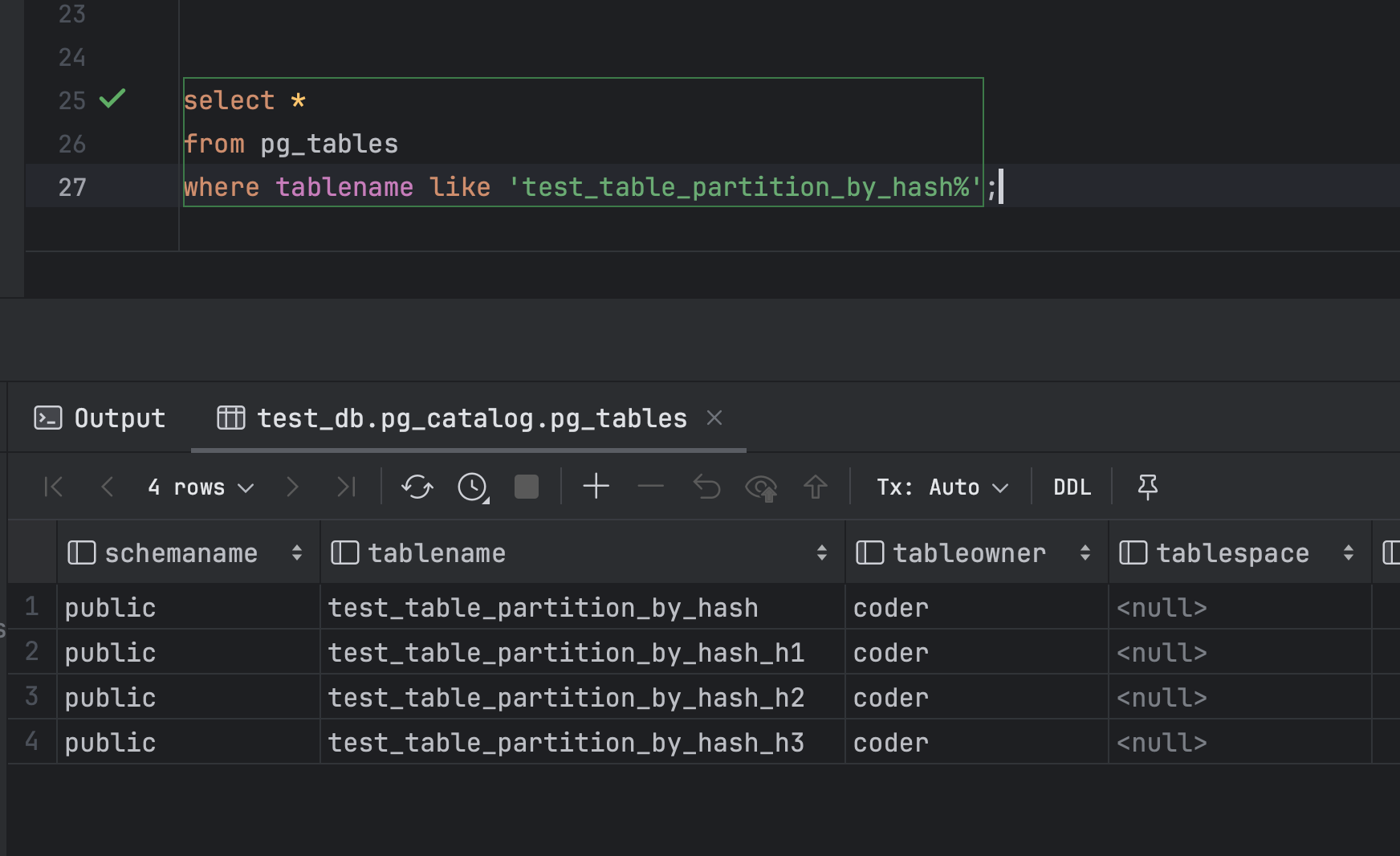The height and width of the screenshot is (856, 1400).
Task: Click the tablename column icon
Action: tap(345, 552)
